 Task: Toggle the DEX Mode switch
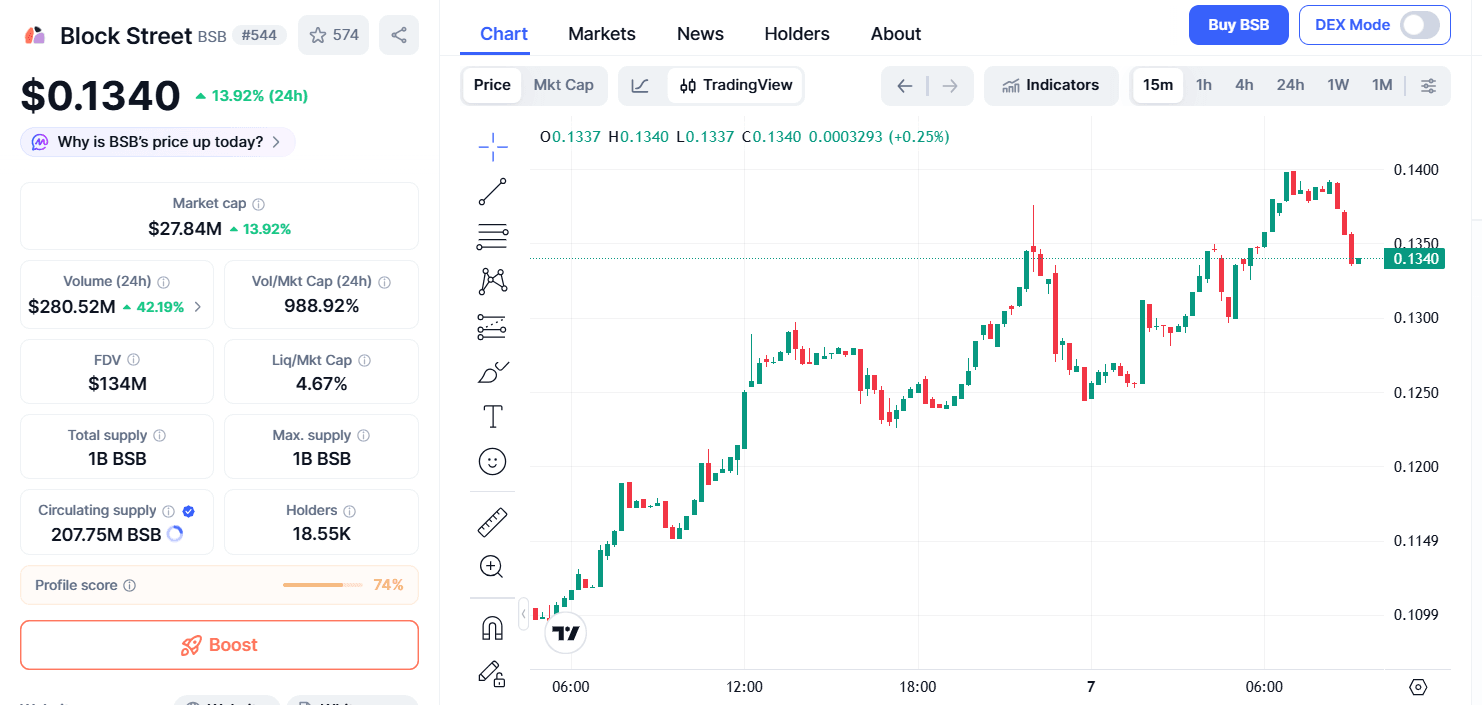[1419, 25]
